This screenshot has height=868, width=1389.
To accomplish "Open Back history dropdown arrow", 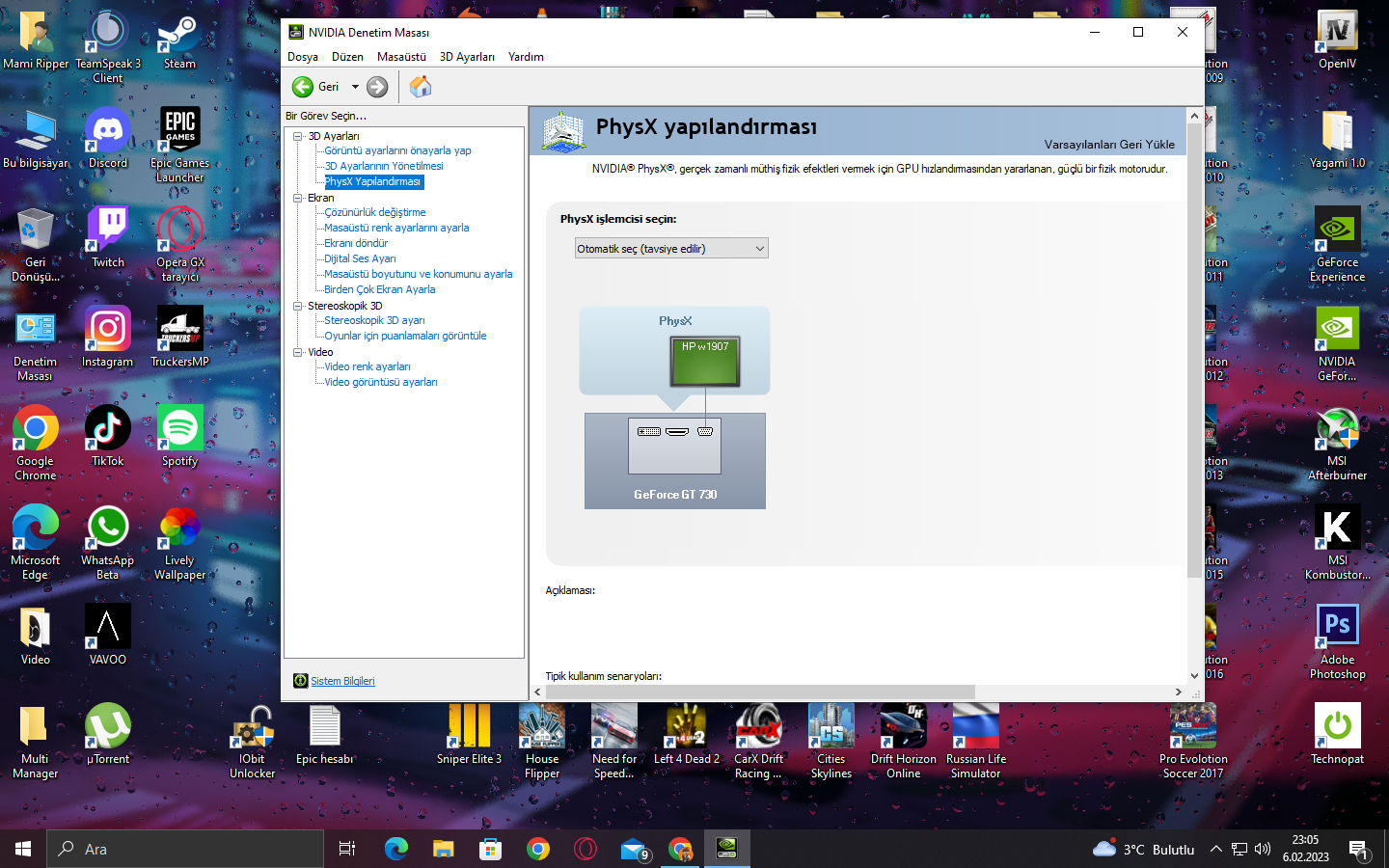I will click(355, 87).
